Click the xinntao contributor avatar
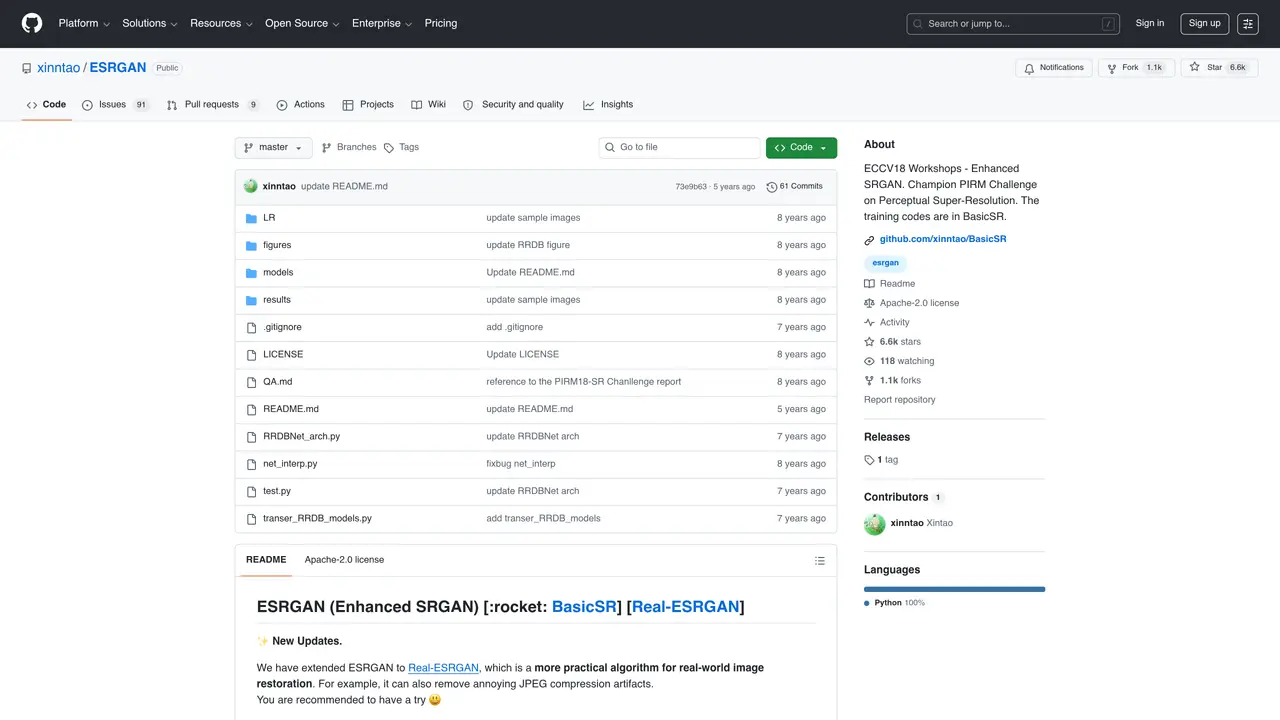 pyautogui.click(x=875, y=524)
